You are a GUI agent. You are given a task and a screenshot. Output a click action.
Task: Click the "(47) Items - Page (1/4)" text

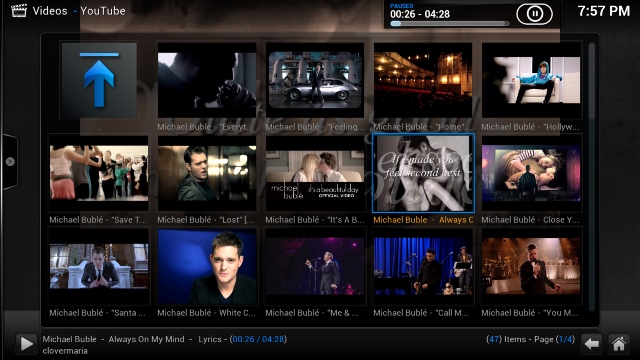click(530, 339)
